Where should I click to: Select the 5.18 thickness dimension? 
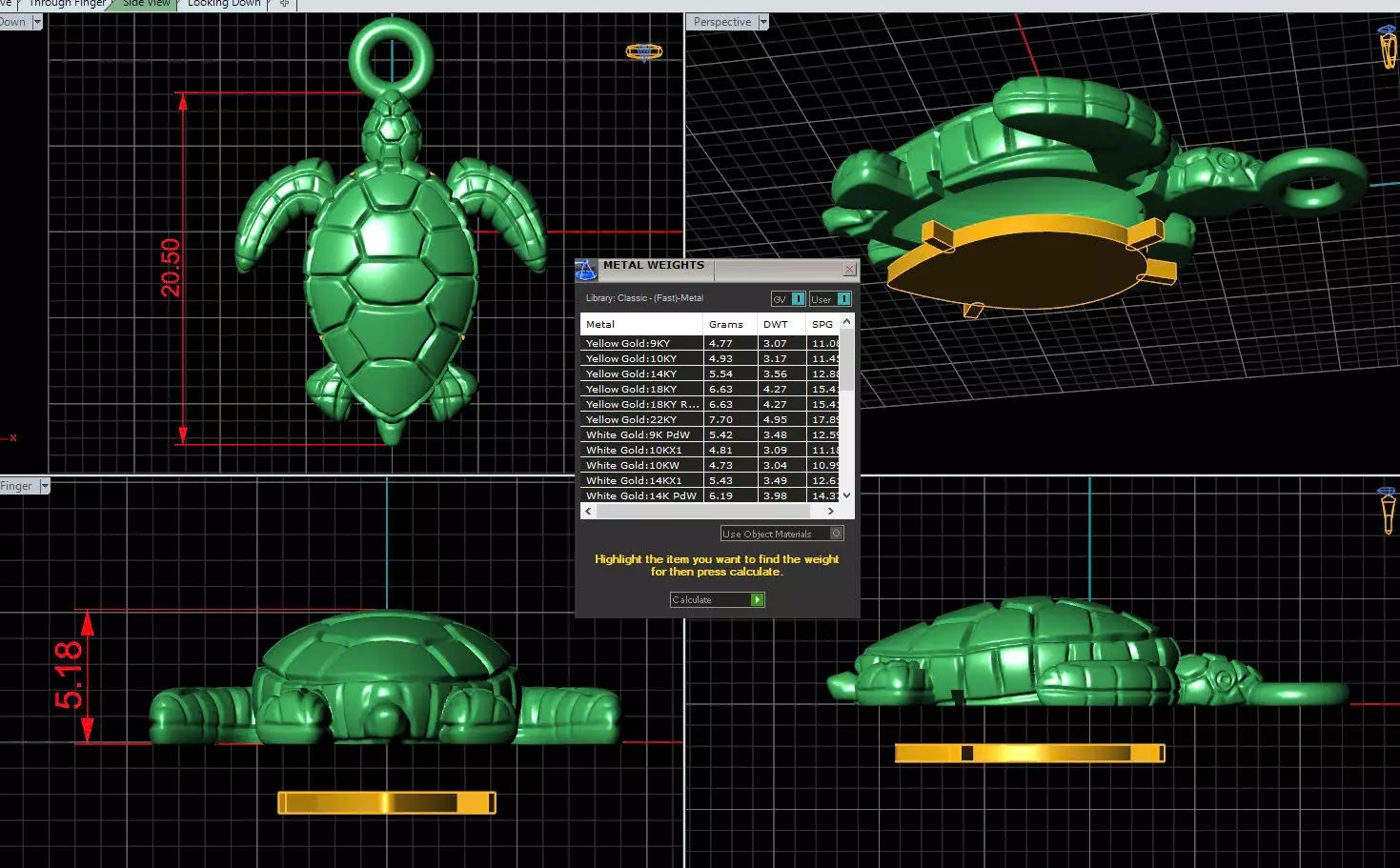(69, 676)
